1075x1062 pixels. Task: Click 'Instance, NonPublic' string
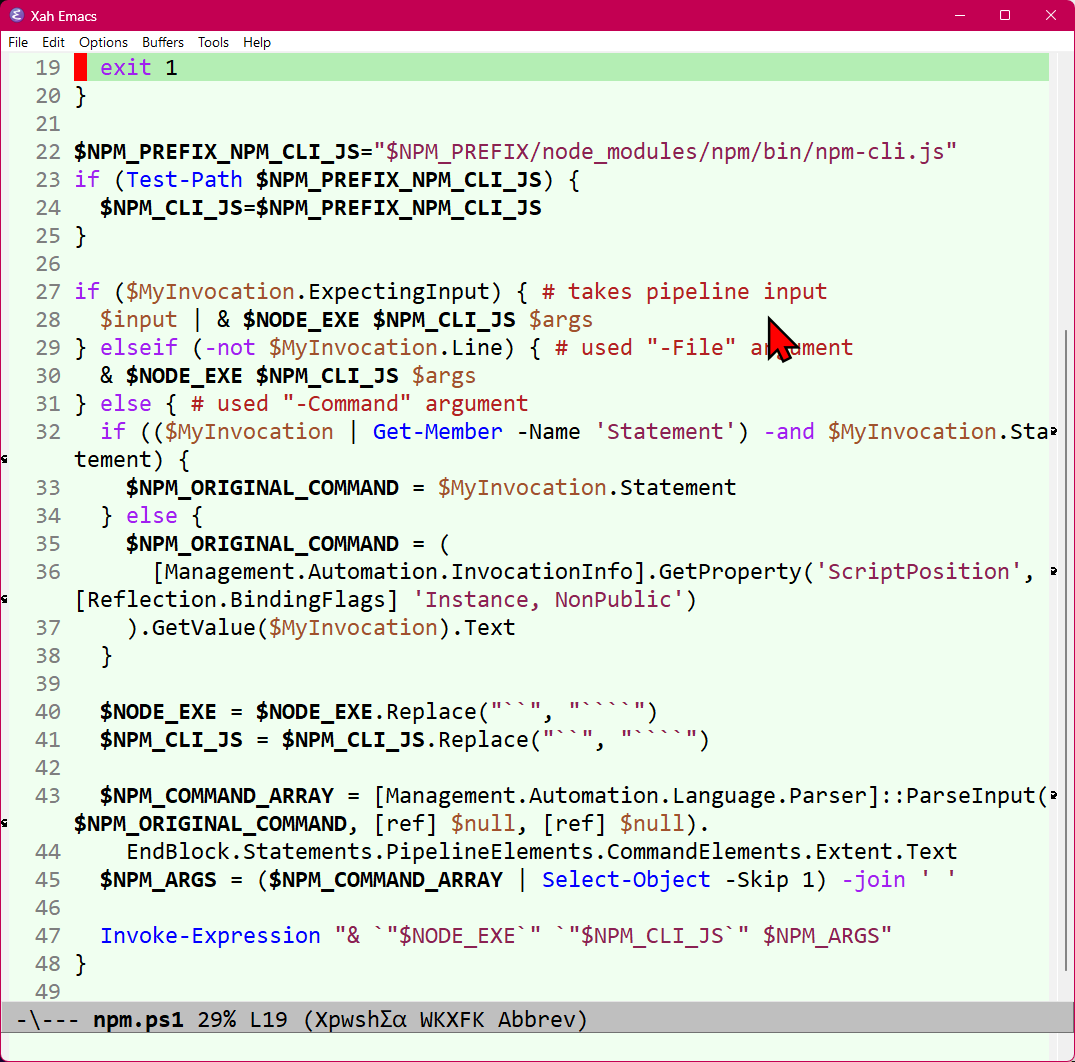coord(548,600)
